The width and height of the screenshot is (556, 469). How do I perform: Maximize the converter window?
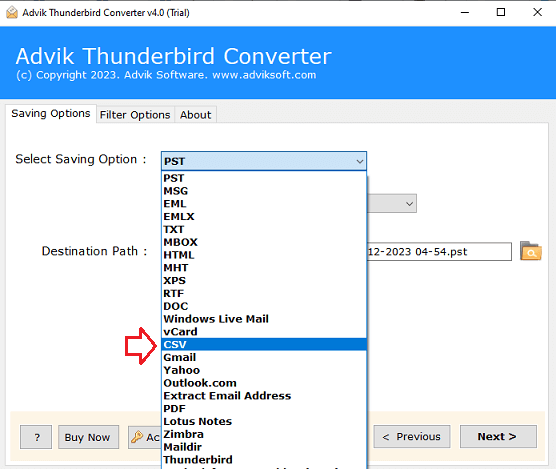pyautogui.click(x=501, y=12)
